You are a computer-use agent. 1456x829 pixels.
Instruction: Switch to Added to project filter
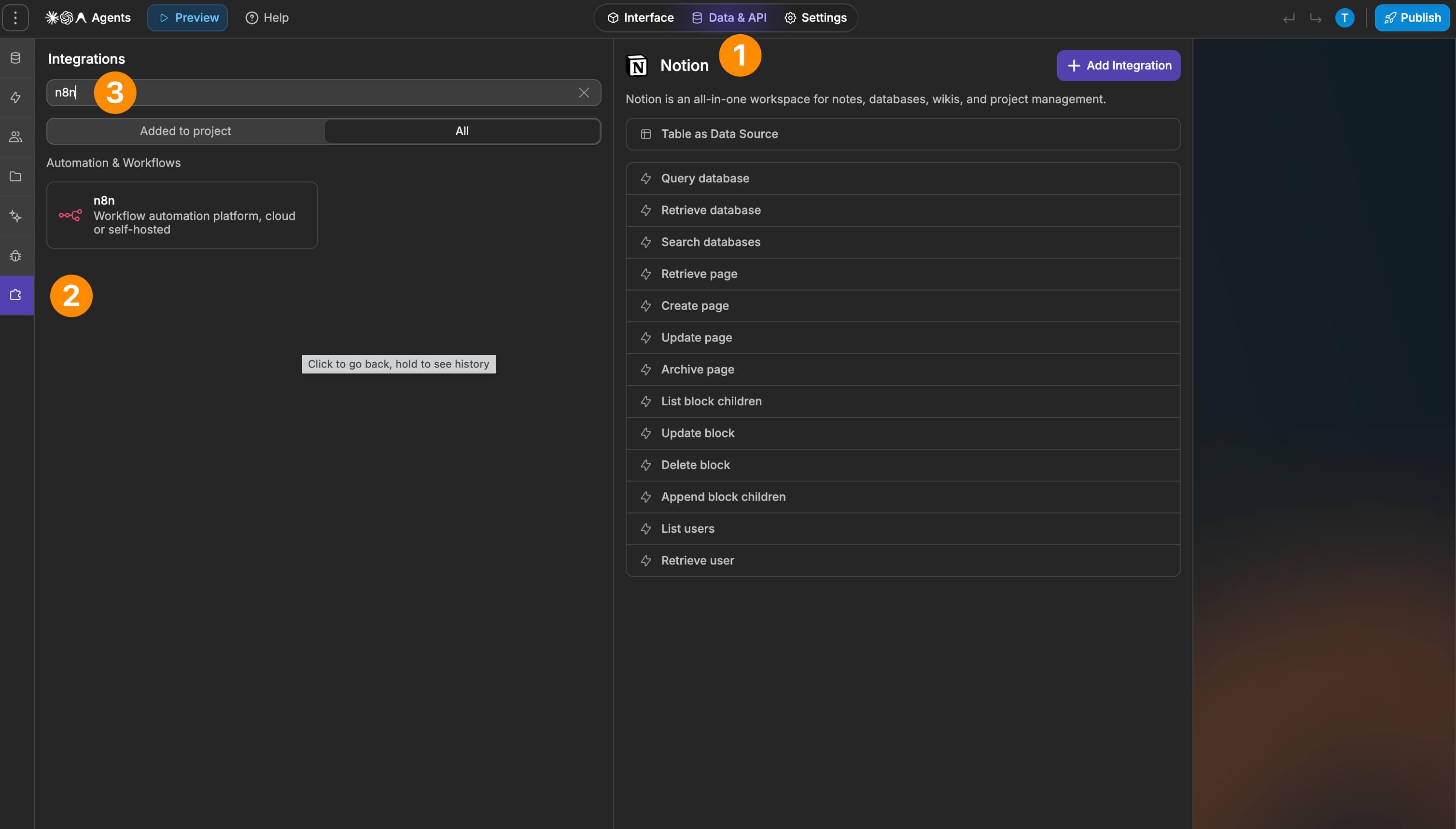click(x=186, y=131)
